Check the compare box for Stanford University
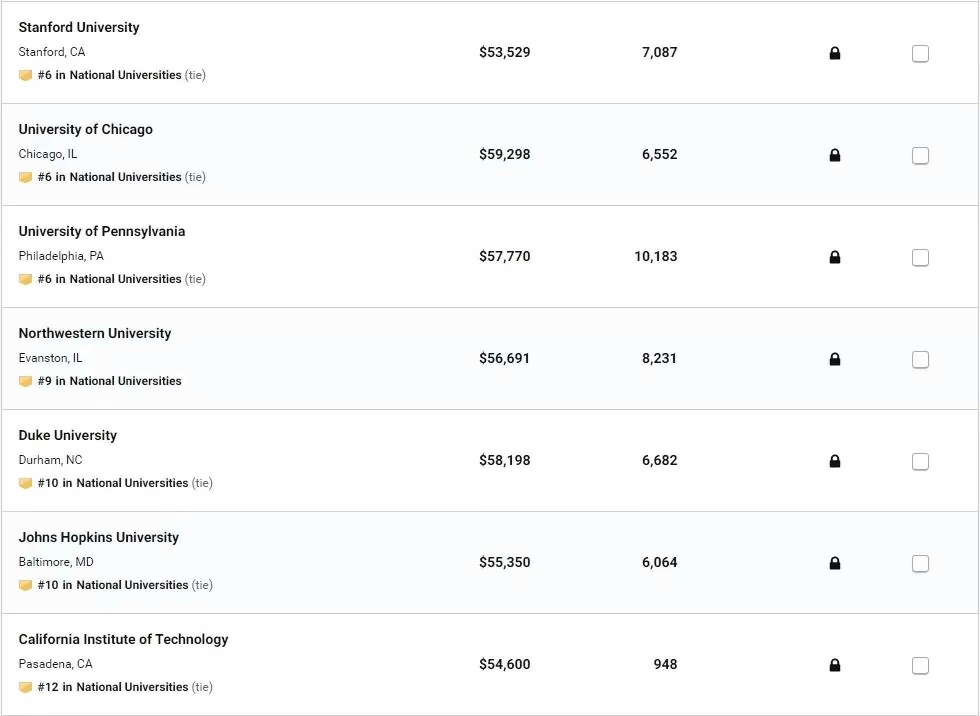The width and height of the screenshot is (980, 716). pos(920,54)
